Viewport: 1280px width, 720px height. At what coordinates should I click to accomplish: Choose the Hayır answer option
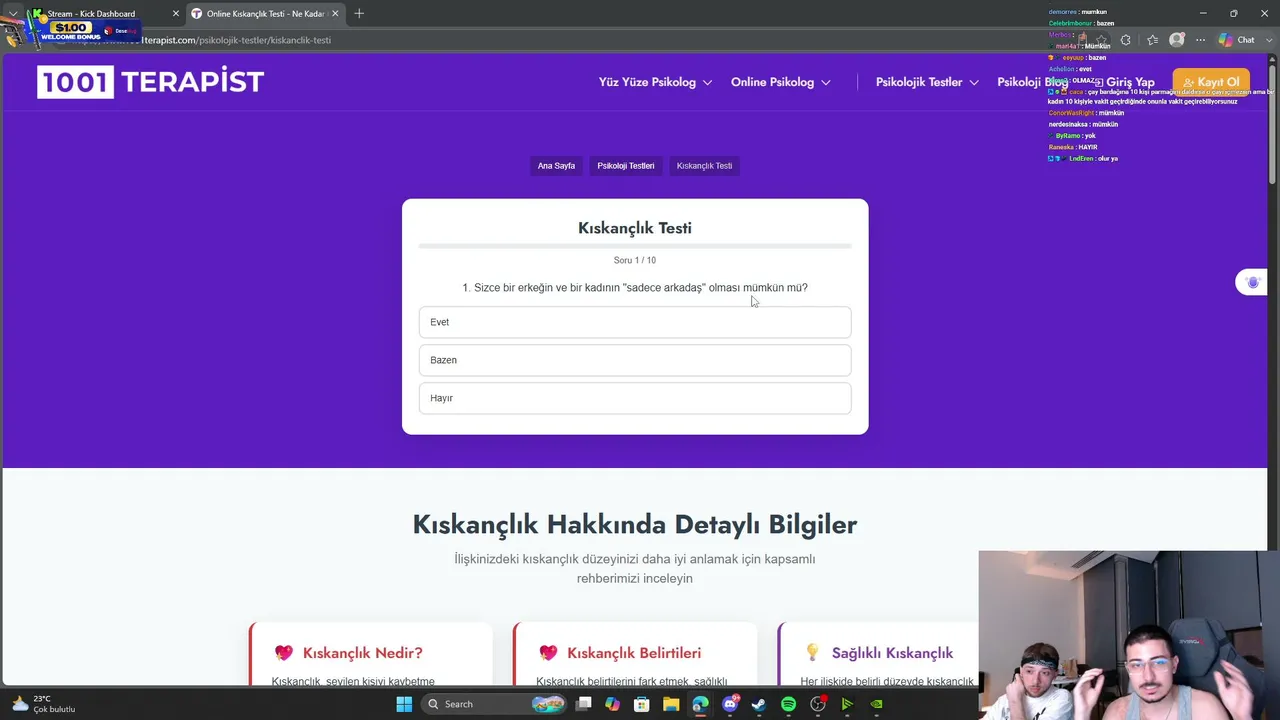tap(635, 398)
